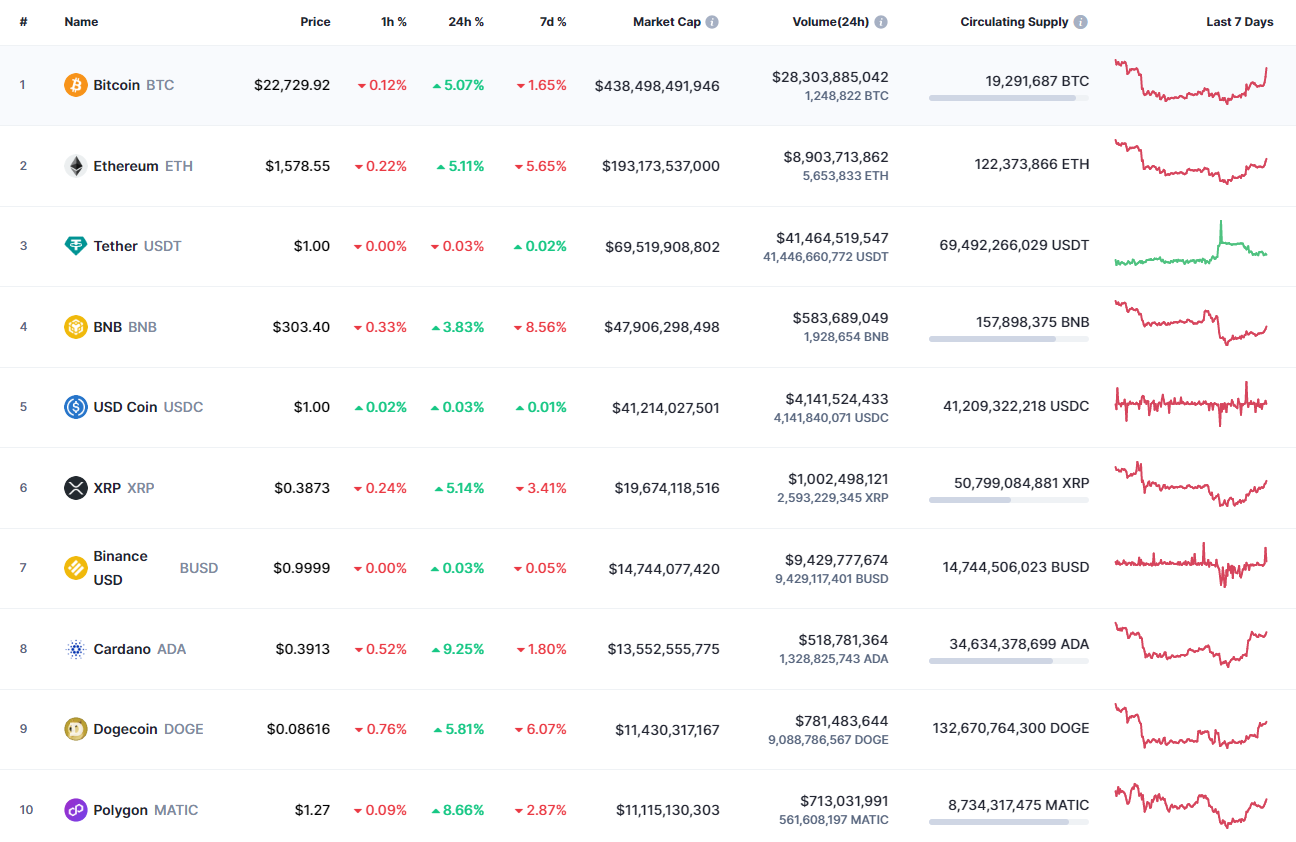Viewport: 1296px width, 842px height.
Task: Select the USD Coin logo icon
Action: pos(74,407)
